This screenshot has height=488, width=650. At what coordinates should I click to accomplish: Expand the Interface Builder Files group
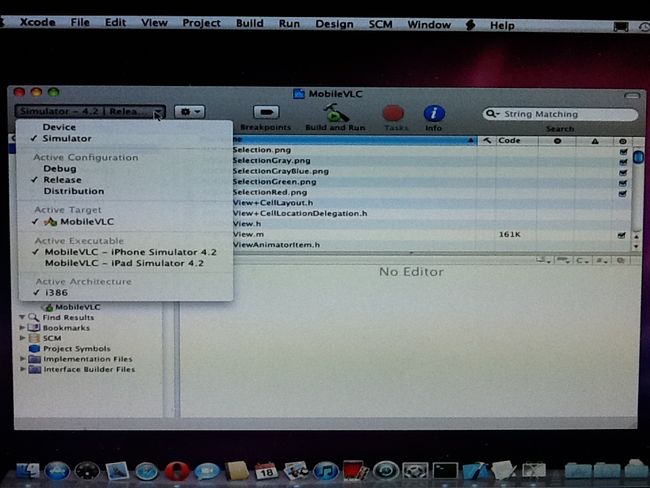pyautogui.click(x=22, y=369)
